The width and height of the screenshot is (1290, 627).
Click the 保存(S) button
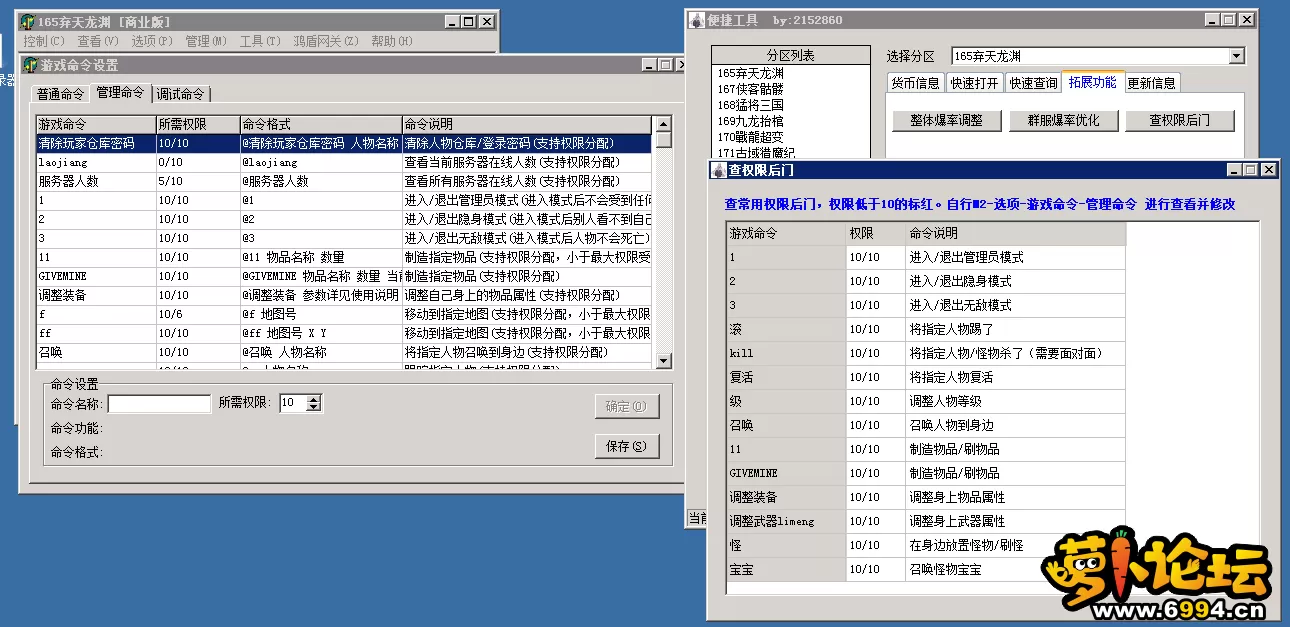click(x=627, y=446)
